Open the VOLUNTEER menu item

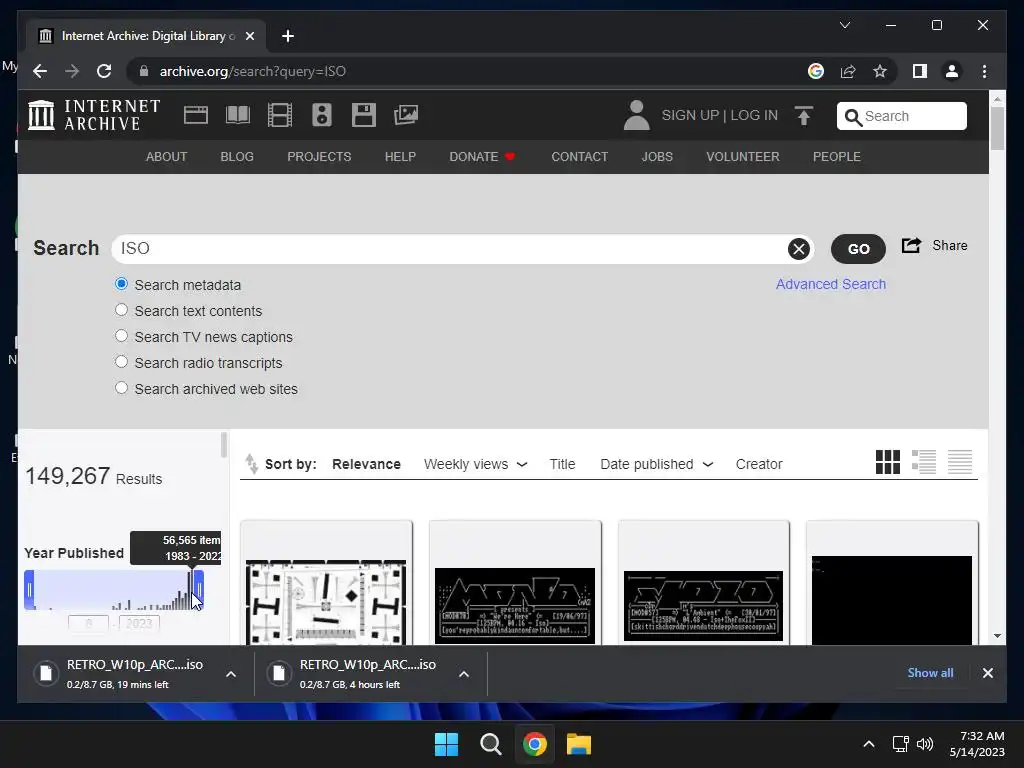pos(743,157)
